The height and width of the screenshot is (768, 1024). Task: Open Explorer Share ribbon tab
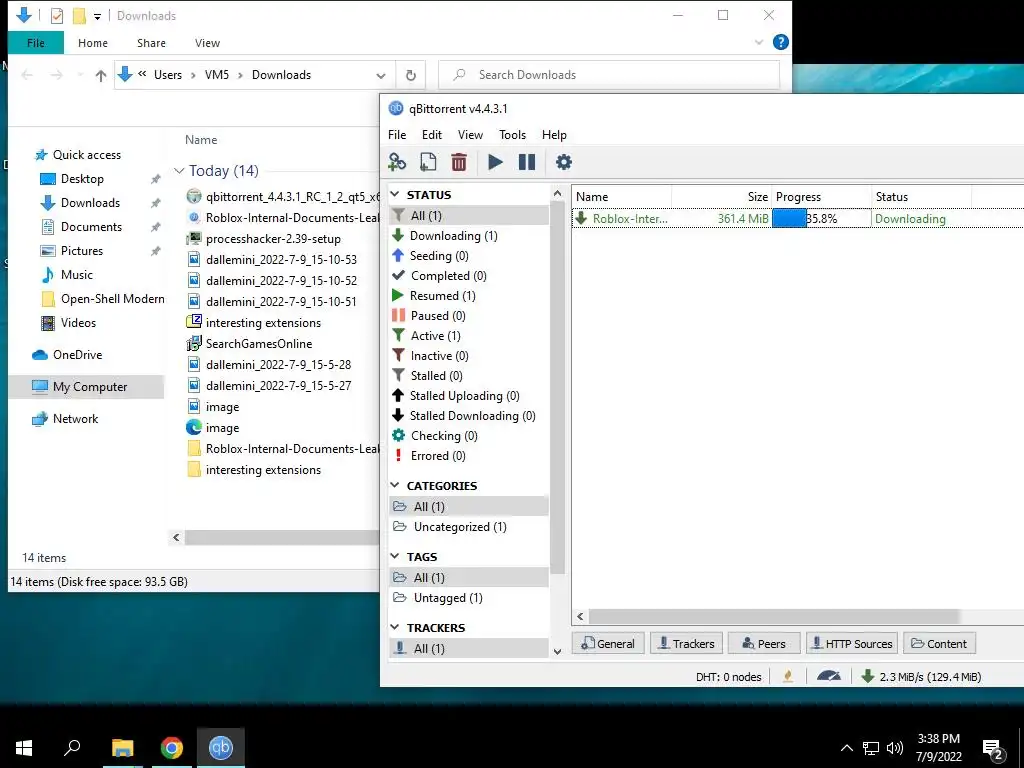(x=152, y=43)
